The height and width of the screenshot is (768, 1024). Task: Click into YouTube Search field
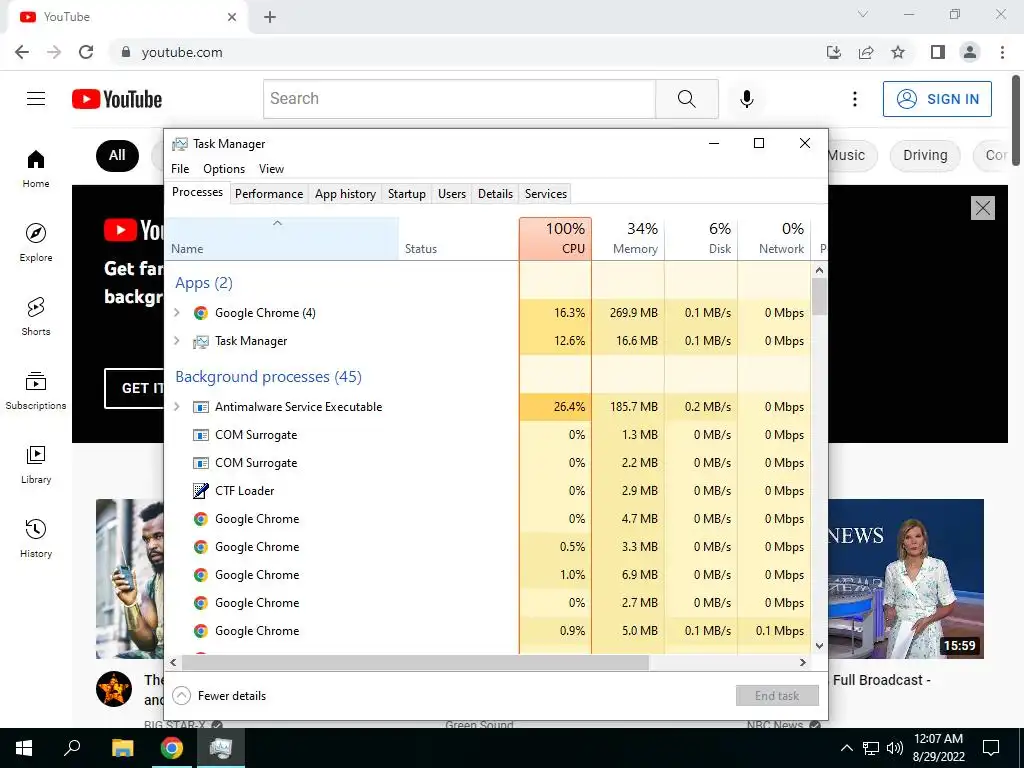pos(460,99)
